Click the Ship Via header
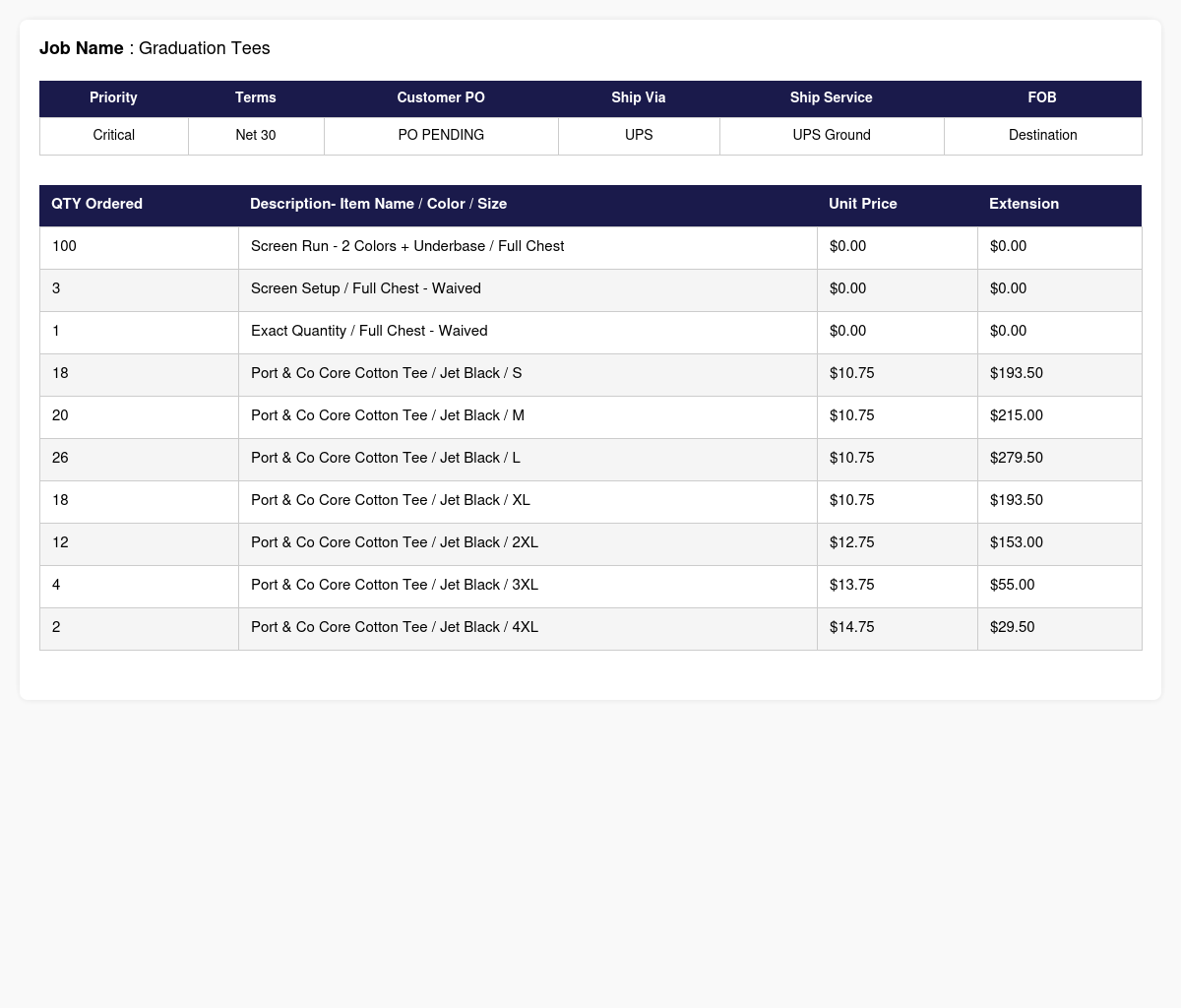The height and width of the screenshot is (1008, 1181). point(639,97)
